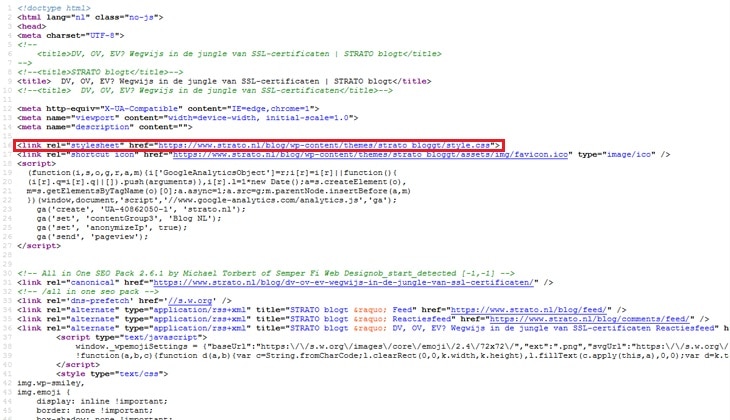Click the script type text/javascript tag
The height and width of the screenshot is (420, 730).
coord(132,337)
